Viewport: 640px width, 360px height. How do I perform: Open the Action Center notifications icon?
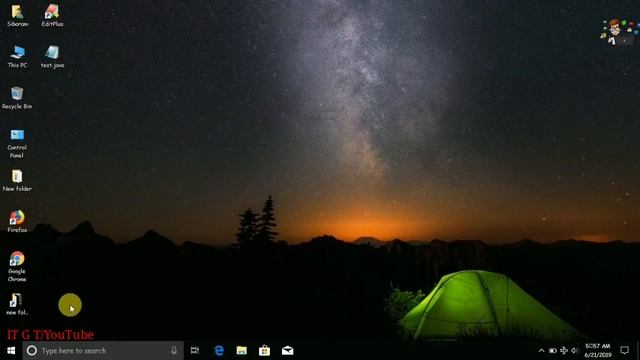point(624,351)
